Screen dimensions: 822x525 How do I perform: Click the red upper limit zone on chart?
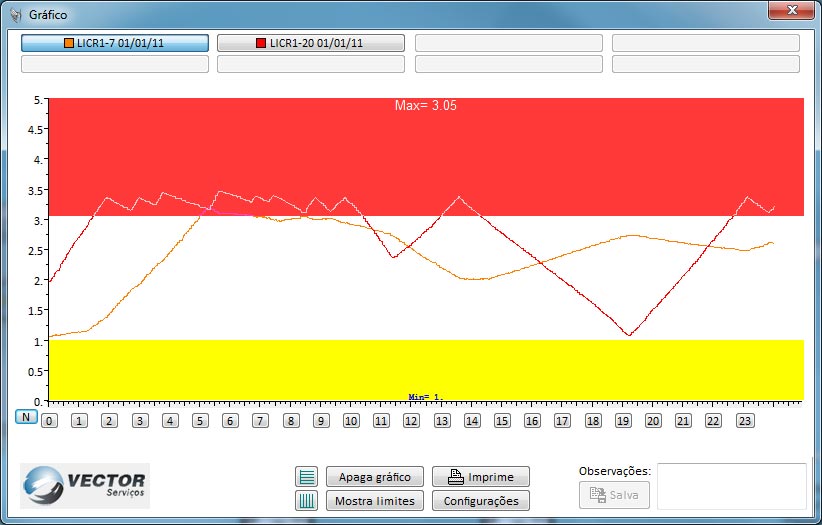(600, 150)
